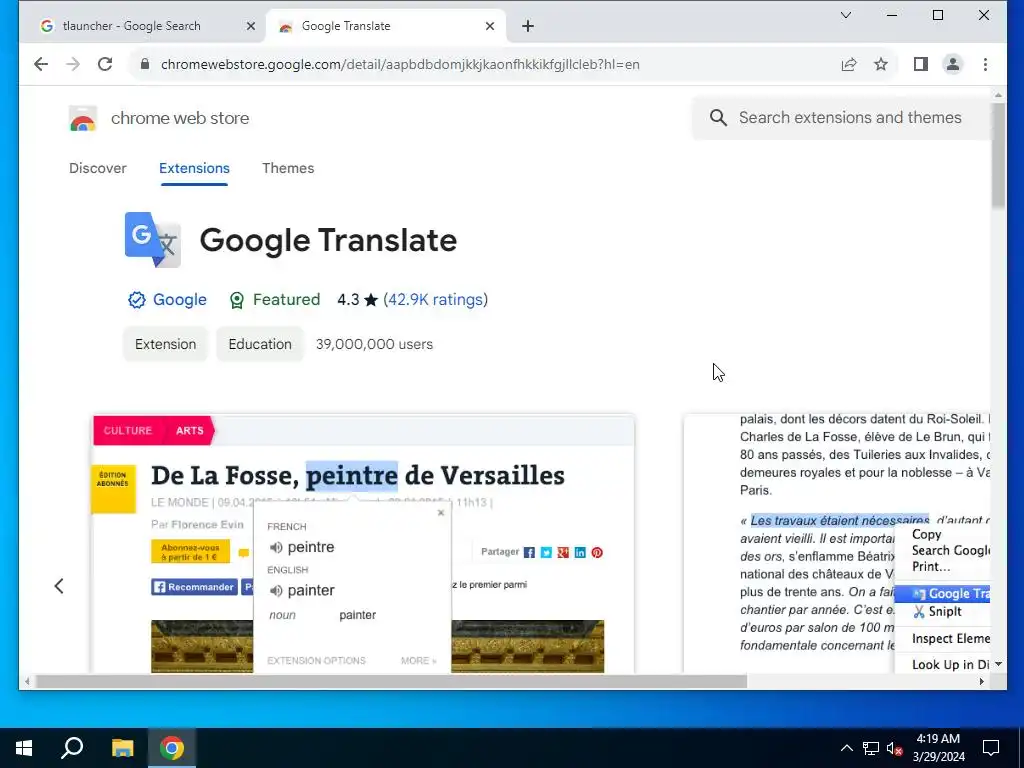1024x768 pixels.
Task: Select the Google Translate browser tab
Action: pos(386,26)
